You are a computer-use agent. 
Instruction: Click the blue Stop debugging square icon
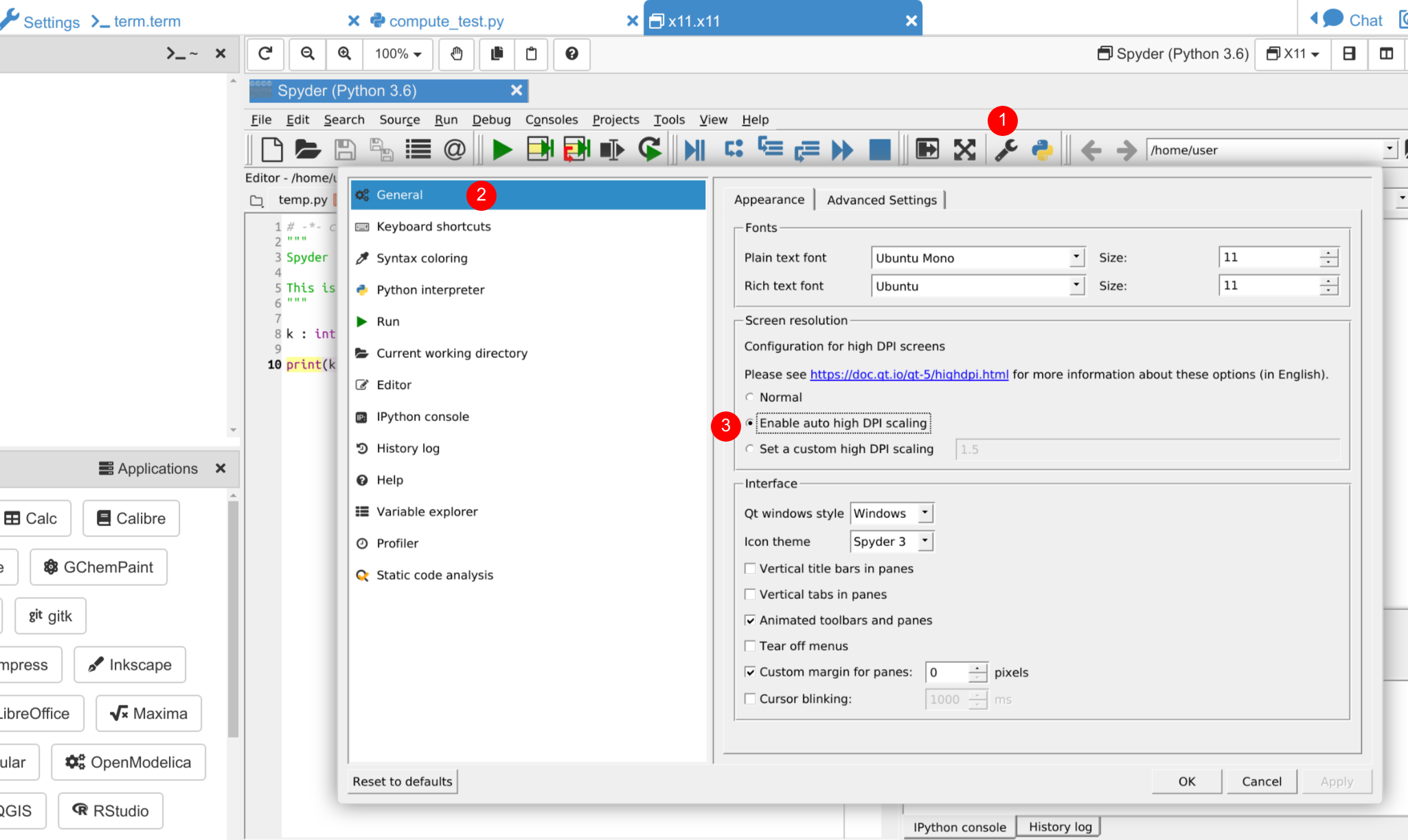(x=879, y=149)
